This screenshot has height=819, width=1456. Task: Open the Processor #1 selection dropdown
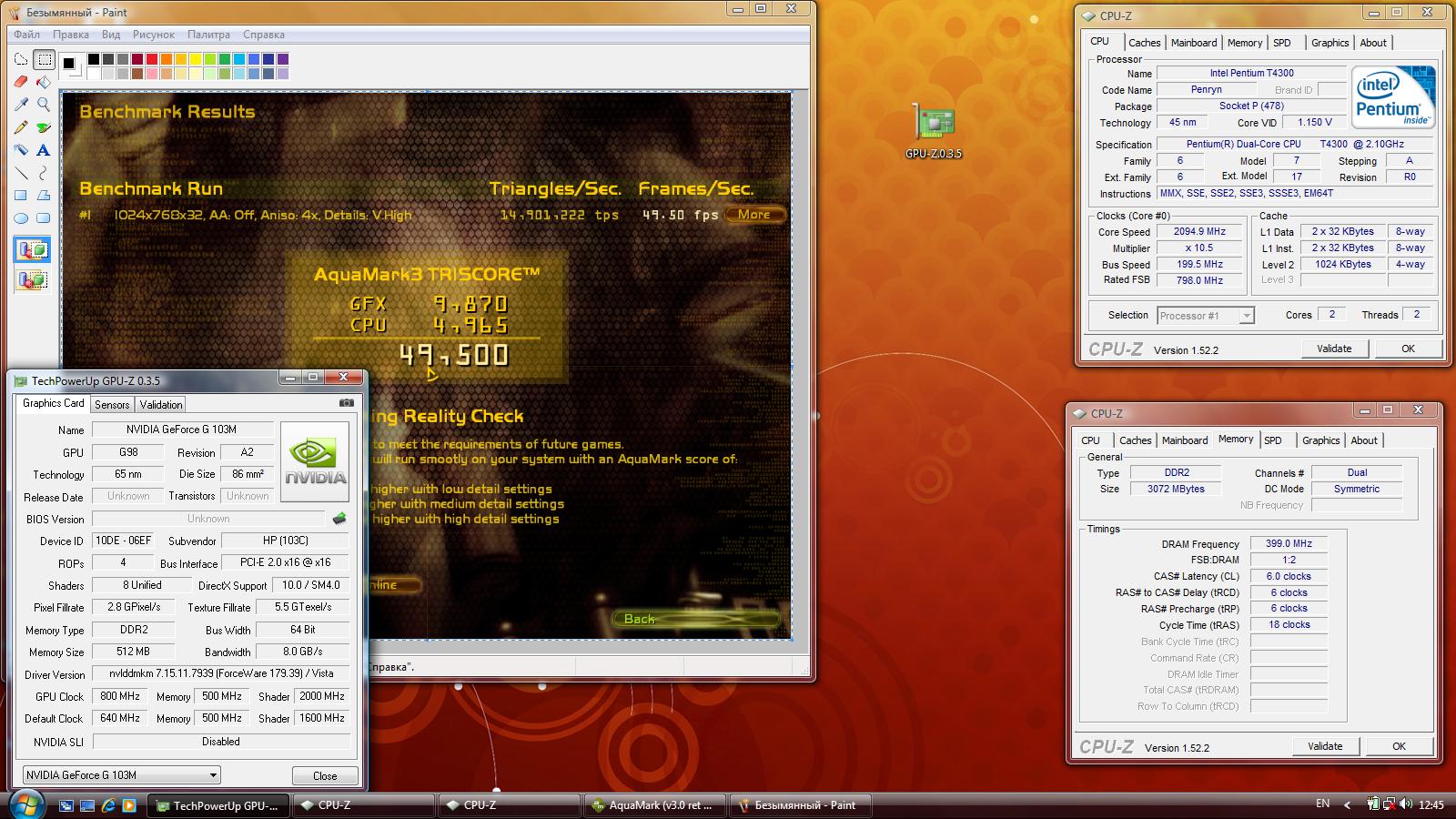(1206, 316)
